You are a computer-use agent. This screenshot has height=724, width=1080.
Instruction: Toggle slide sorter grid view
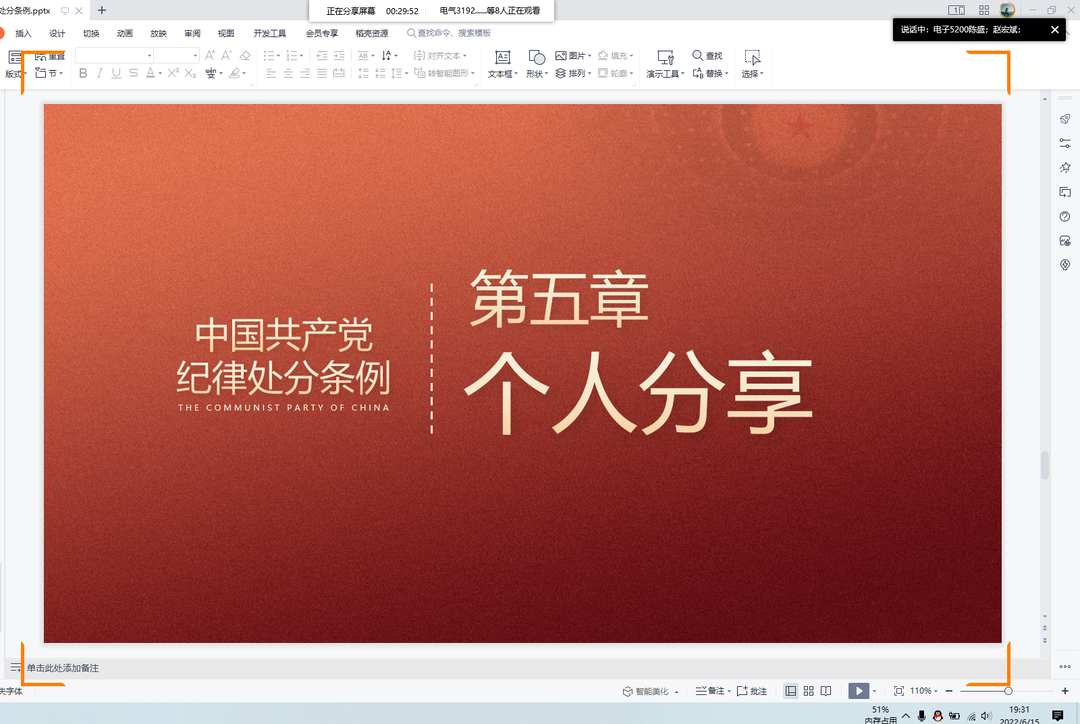(x=809, y=691)
